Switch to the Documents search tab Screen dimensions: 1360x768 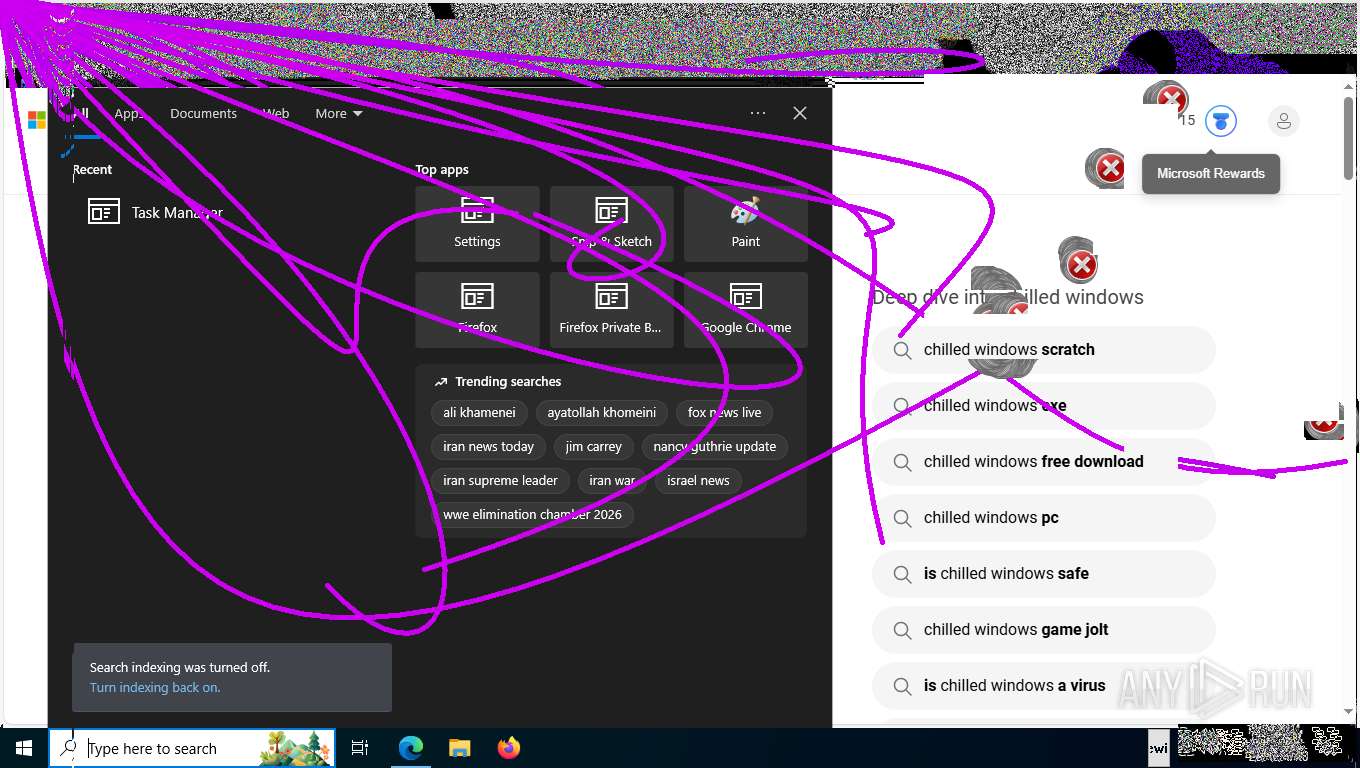pos(203,114)
